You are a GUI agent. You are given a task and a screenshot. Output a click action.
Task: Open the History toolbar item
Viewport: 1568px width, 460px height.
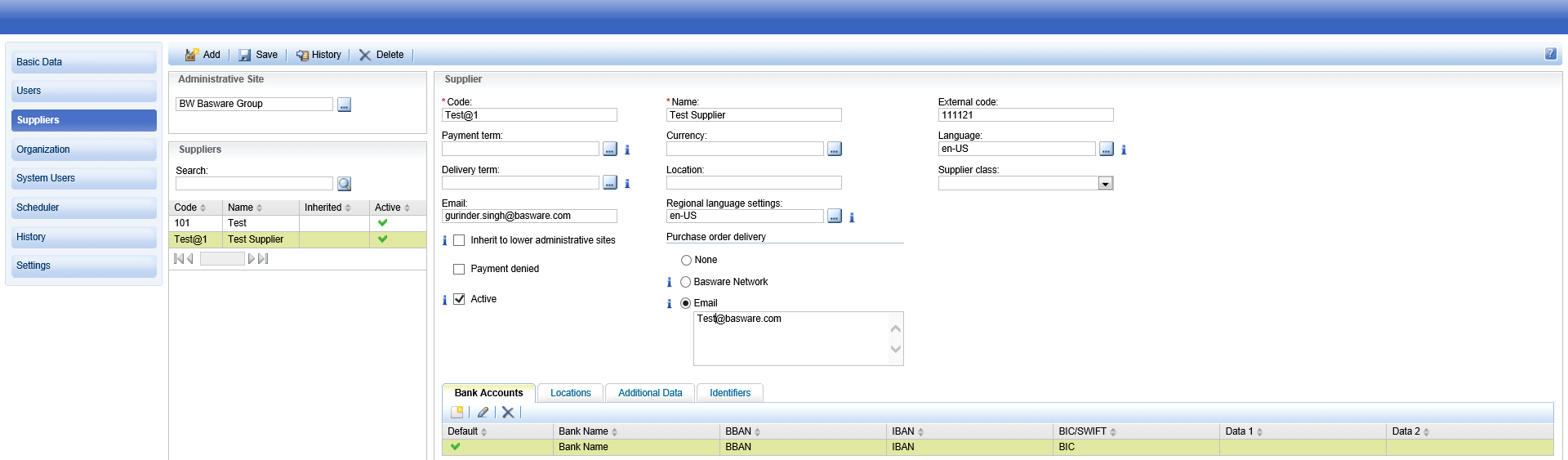pos(318,55)
